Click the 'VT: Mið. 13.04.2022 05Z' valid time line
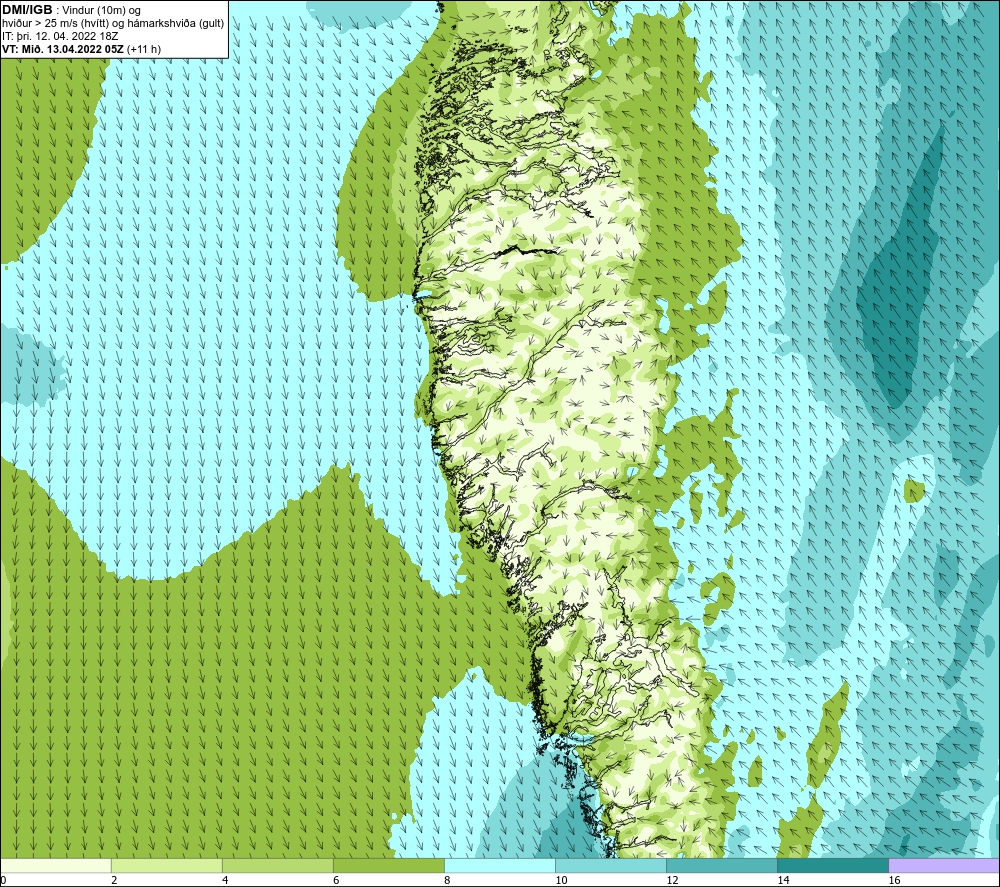The height and width of the screenshot is (887, 1000). [x=81, y=49]
